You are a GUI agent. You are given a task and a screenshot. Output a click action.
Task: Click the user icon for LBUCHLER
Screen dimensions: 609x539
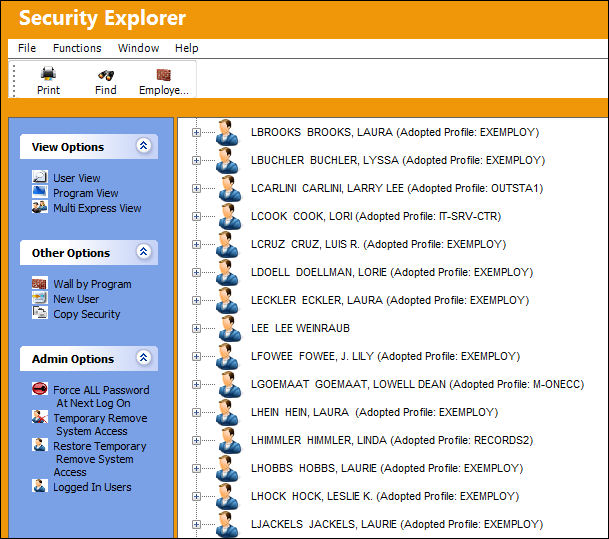[x=228, y=161]
